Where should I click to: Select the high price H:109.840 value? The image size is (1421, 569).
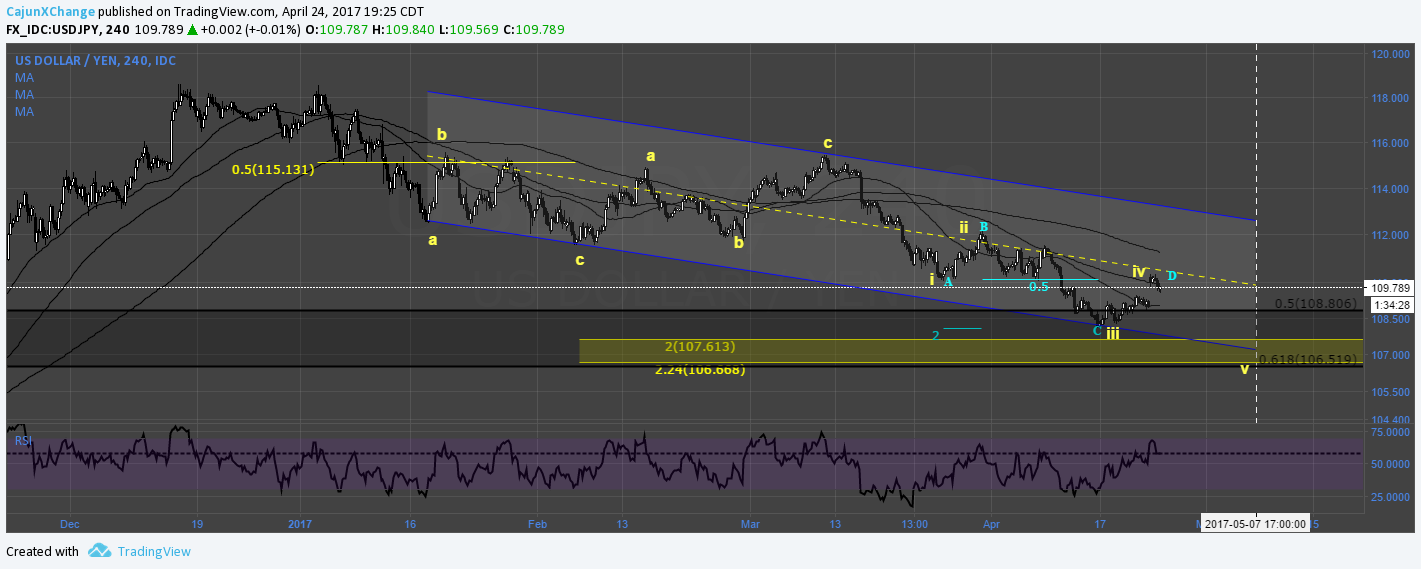[x=405, y=30]
